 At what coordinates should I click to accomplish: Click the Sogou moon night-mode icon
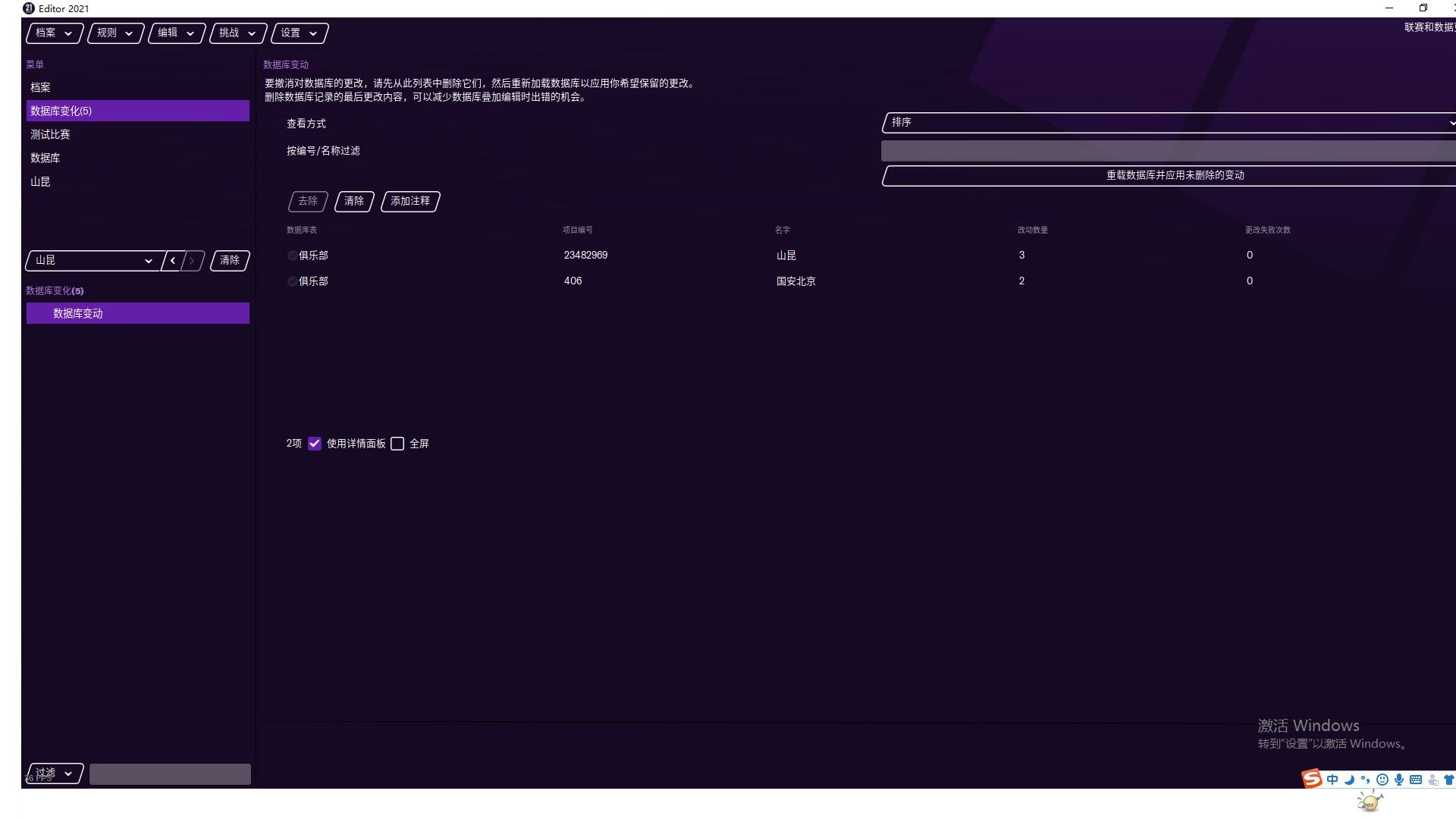tap(1349, 780)
